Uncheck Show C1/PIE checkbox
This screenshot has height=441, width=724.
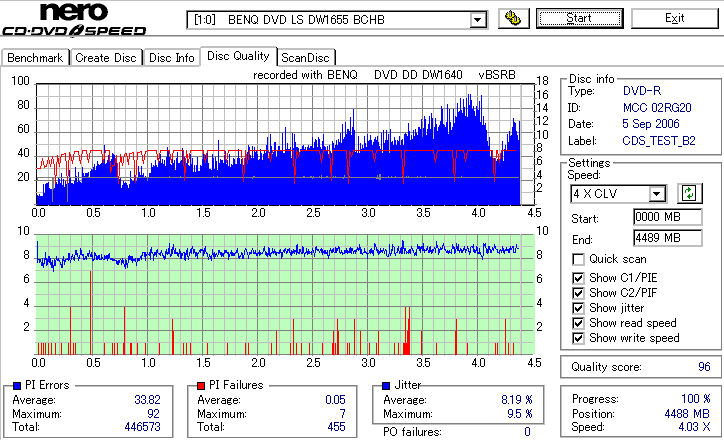[x=578, y=278]
